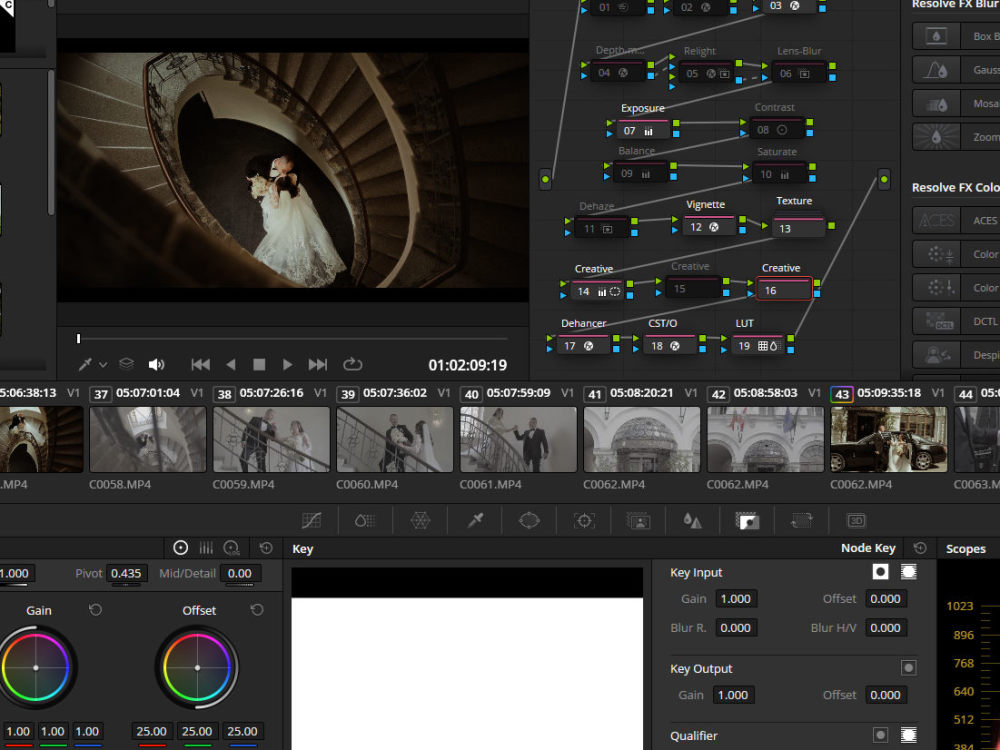This screenshot has height=750, width=1000.
Task: Open the ColorSlice palette
Action: (x=365, y=520)
